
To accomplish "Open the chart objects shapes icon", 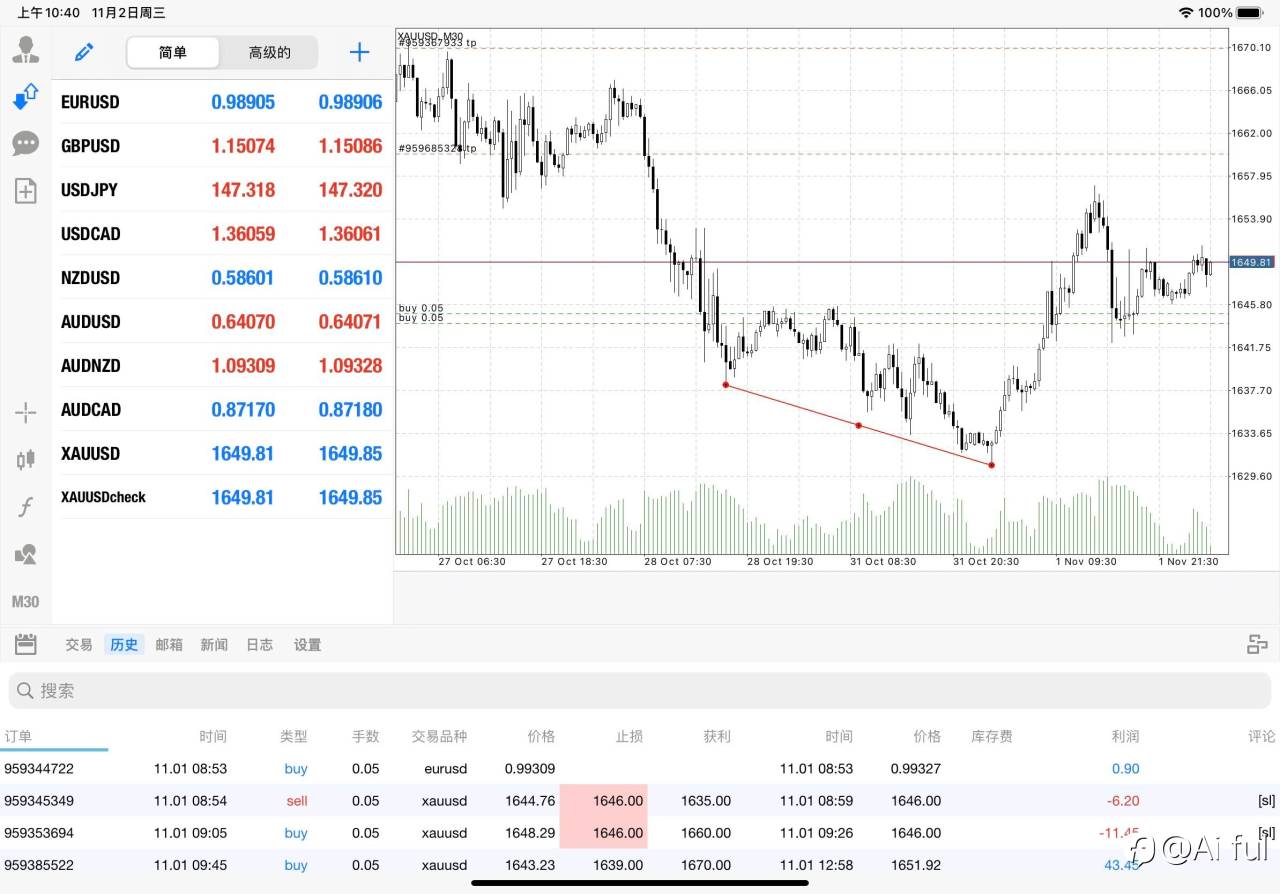I will (x=25, y=554).
